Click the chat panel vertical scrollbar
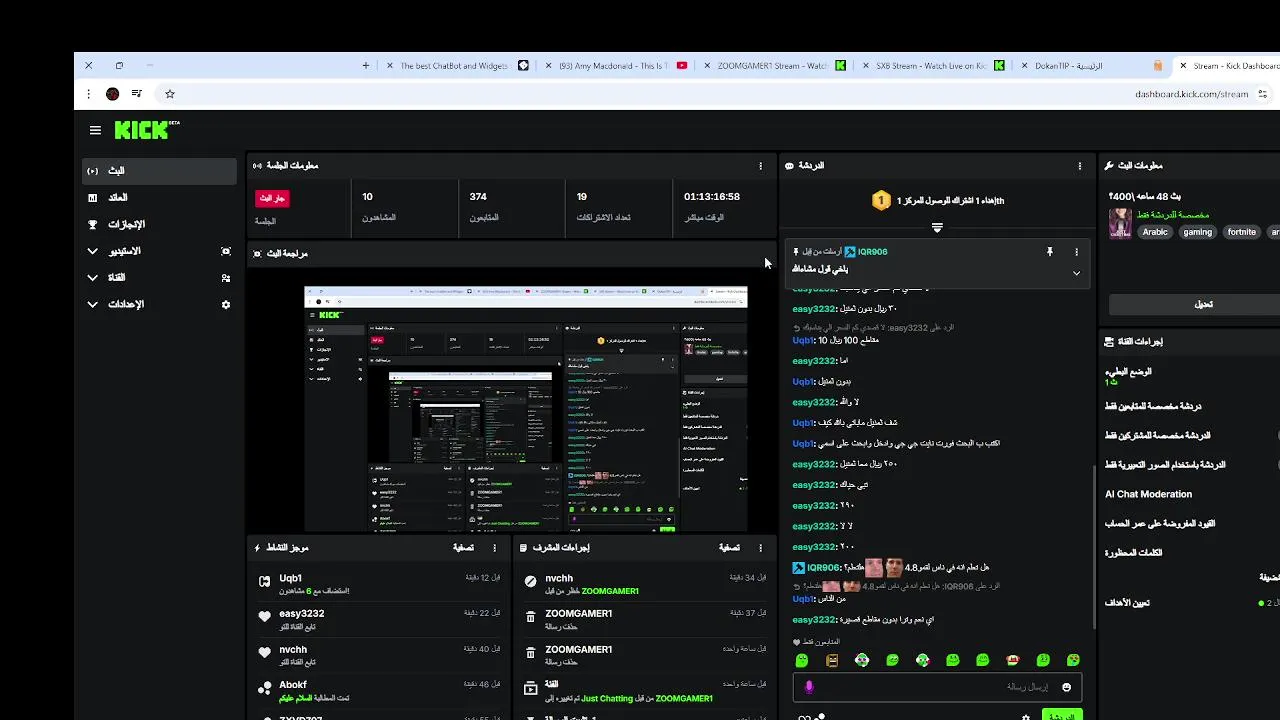Viewport: 1280px width, 720px height. 1093,547
